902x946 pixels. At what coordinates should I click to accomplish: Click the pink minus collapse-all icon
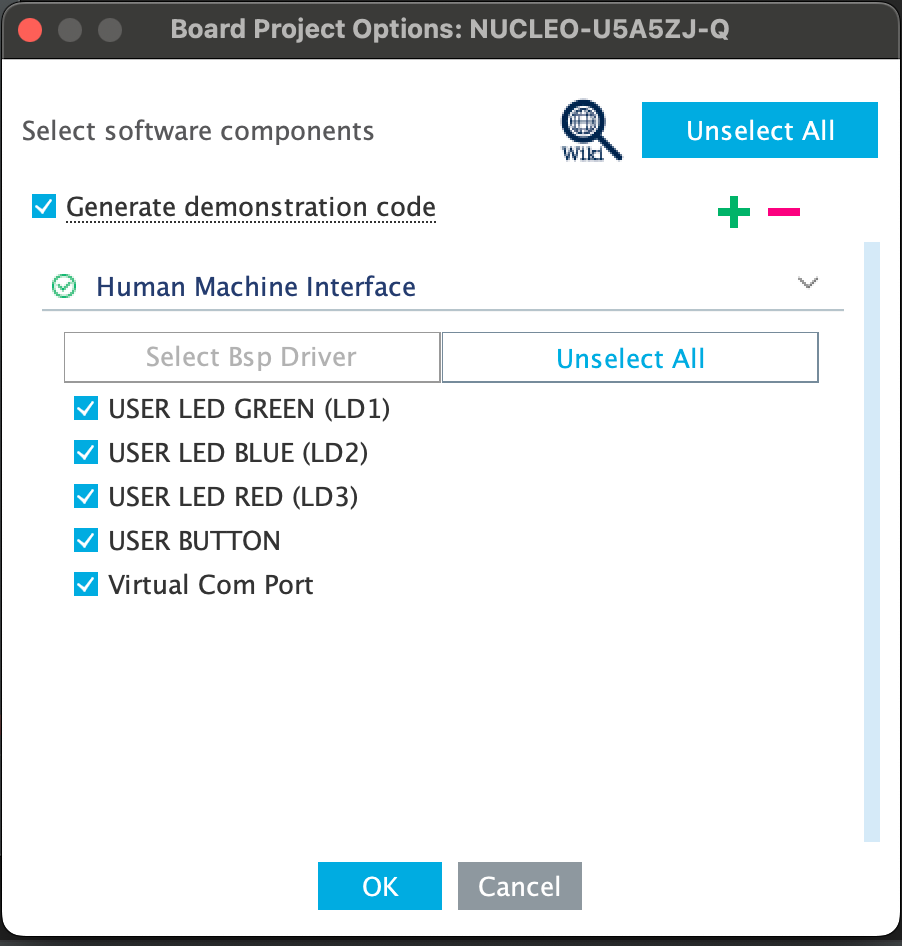[x=784, y=212]
